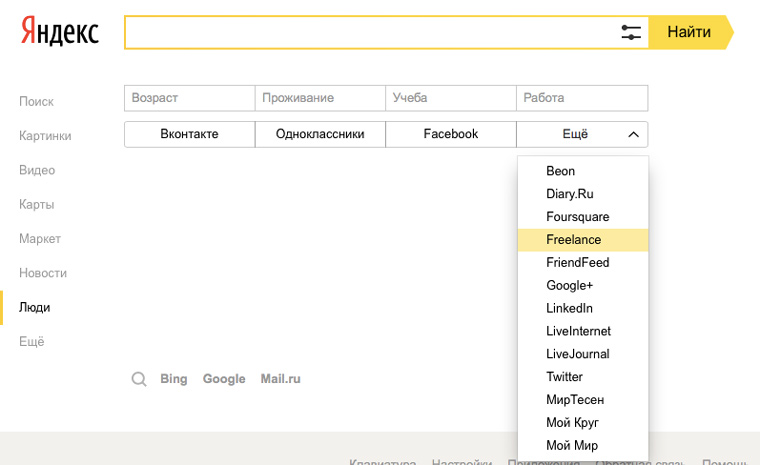Click the magnifier icon near Bing

click(139, 379)
